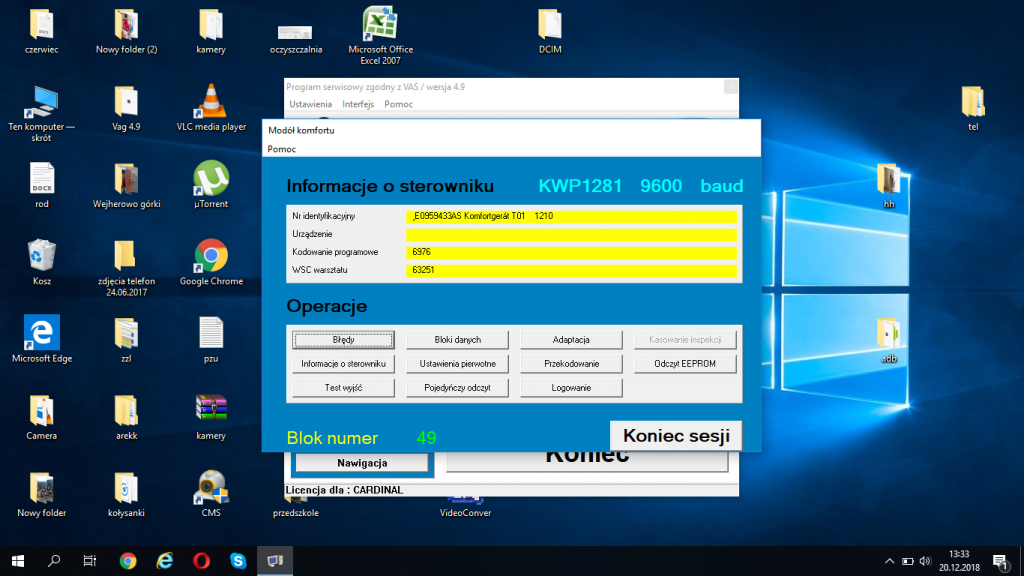Open the Vag 4.9 folder

pyautogui.click(x=126, y=102)
